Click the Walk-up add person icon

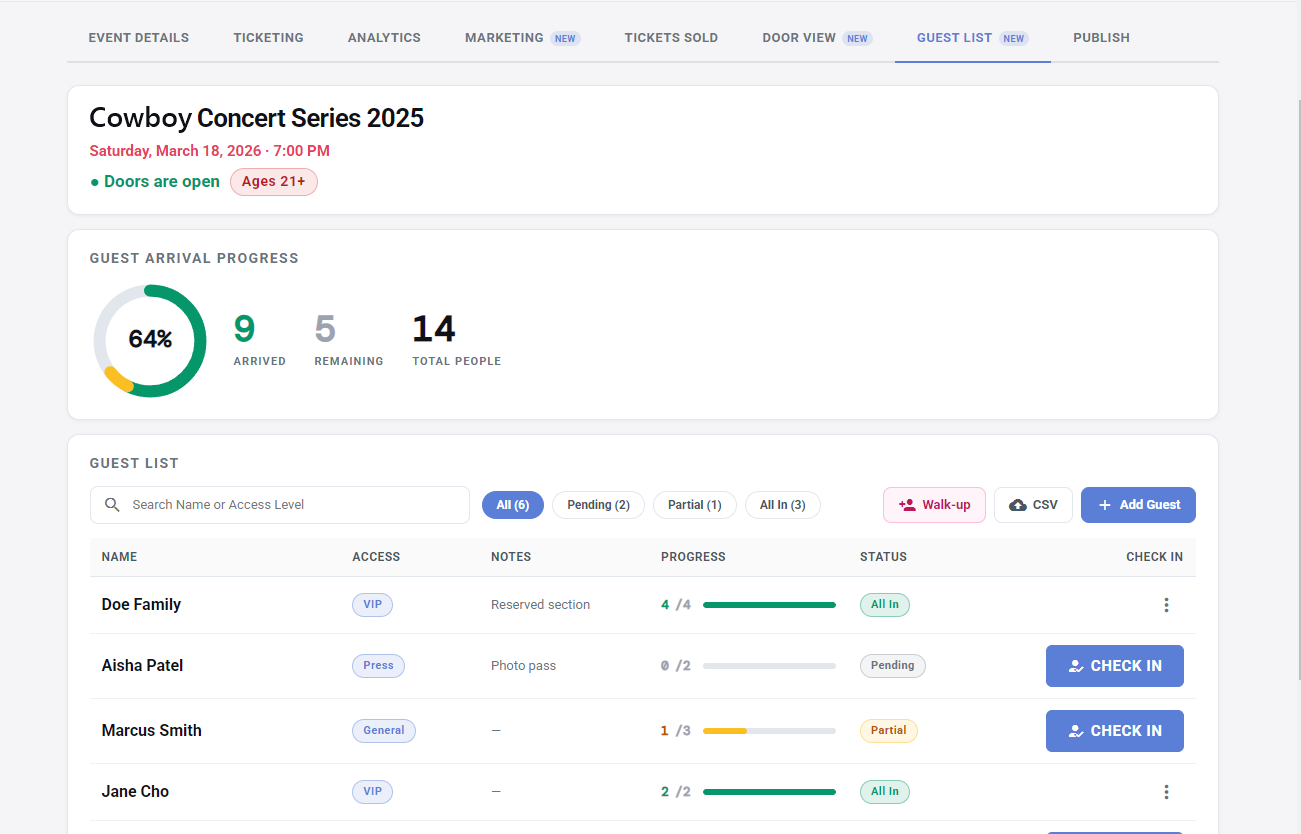[907, 505]
